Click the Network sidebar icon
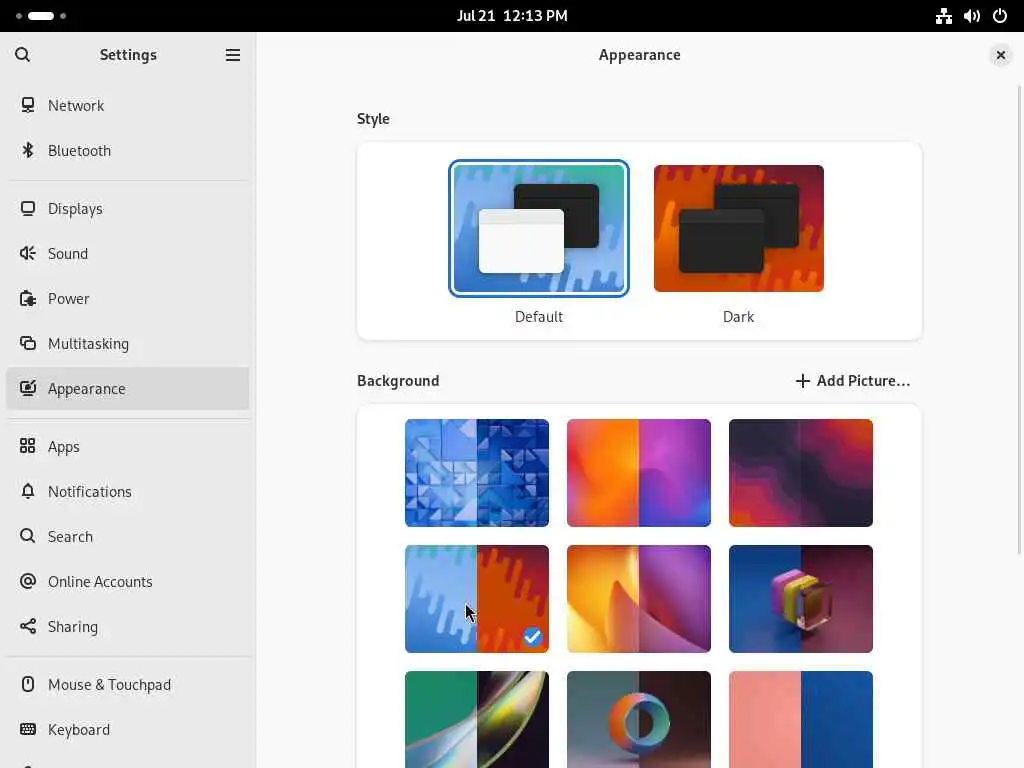Image resolution: width=1024 pixels, height=768 pixels. pos(27,105)
